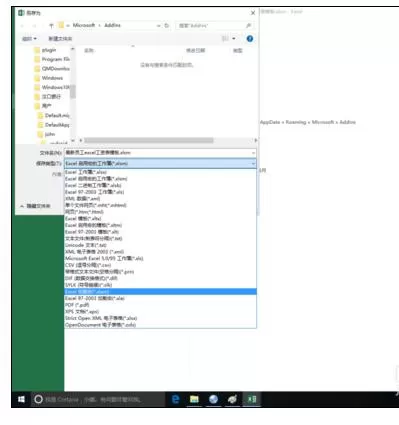Choose PDF (*.pdf) file type
Image resolution: width=399 pixels, height=425 pixels.
click(x=160, y=305)
